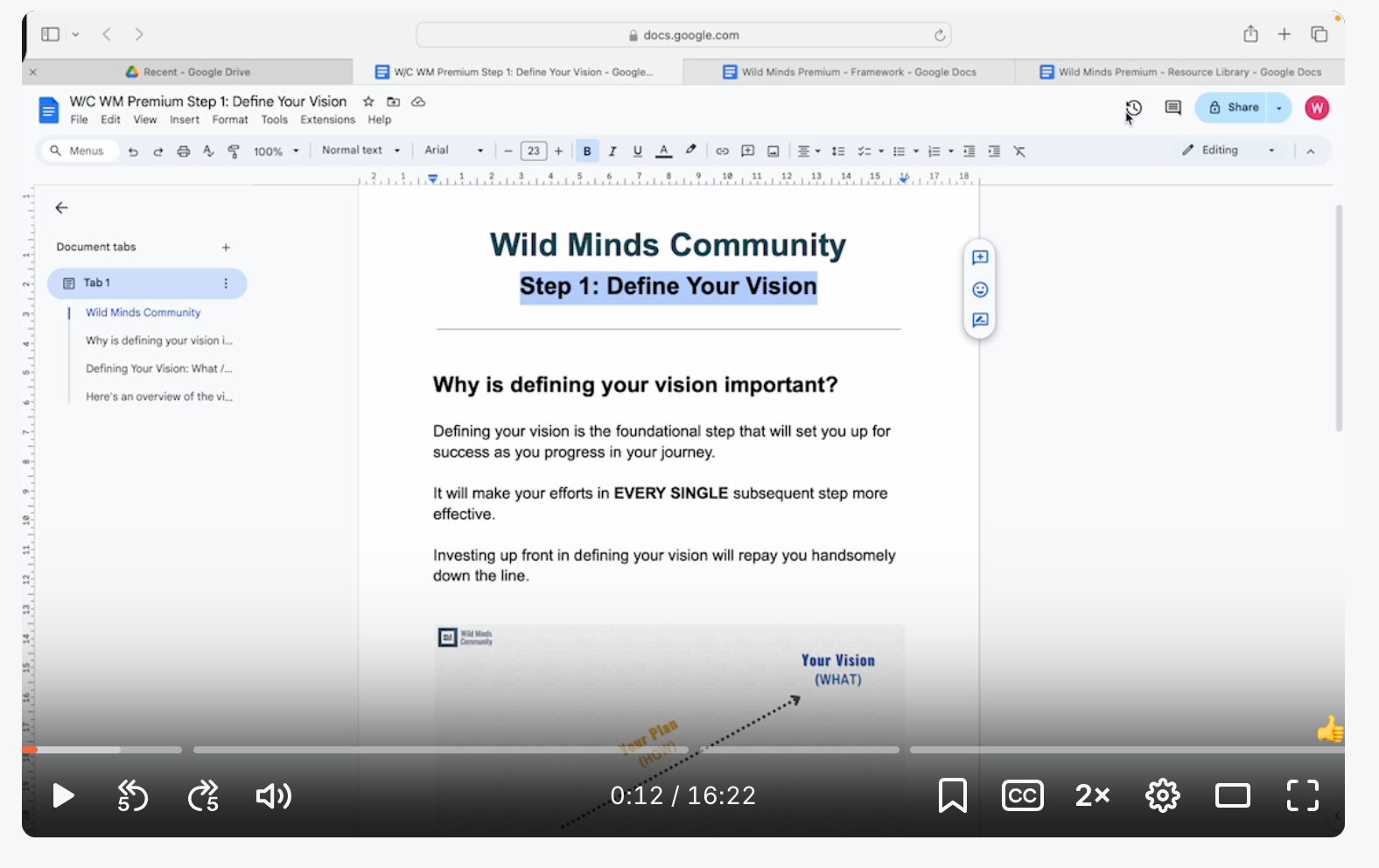Bookmark this video
1379x868 pixels.
point(952,795)
